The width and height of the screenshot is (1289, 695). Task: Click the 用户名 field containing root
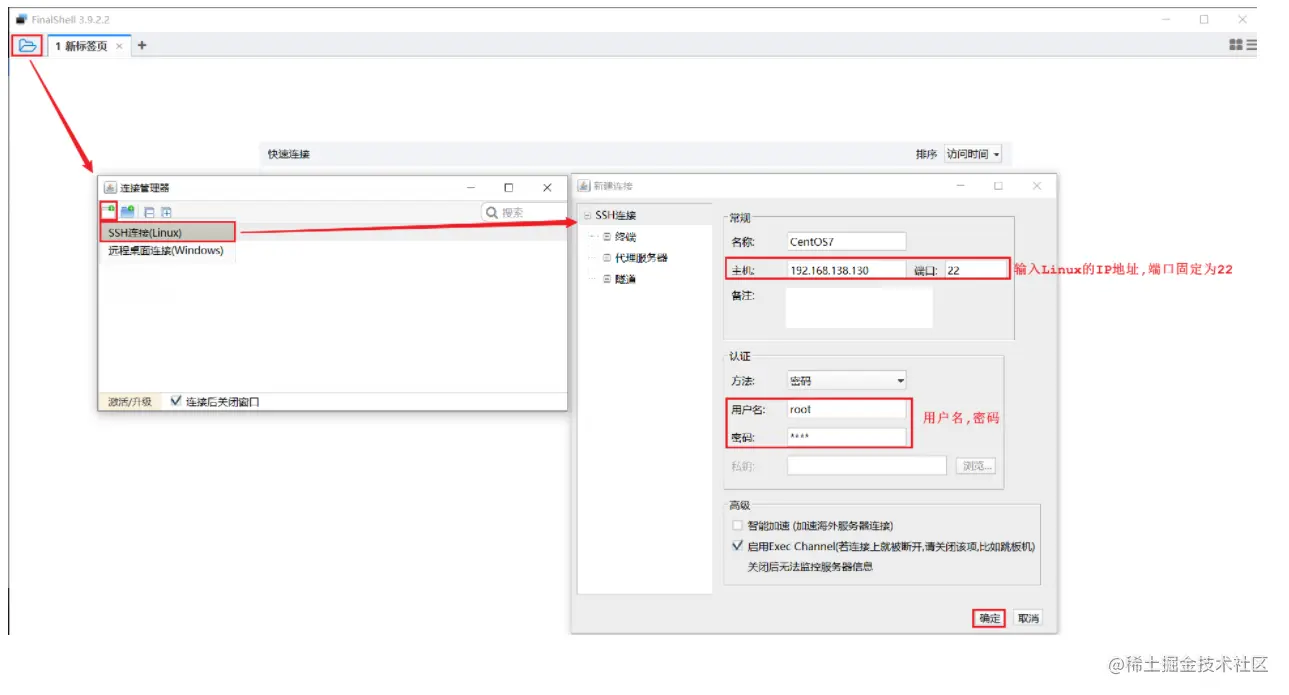(846, 410)
